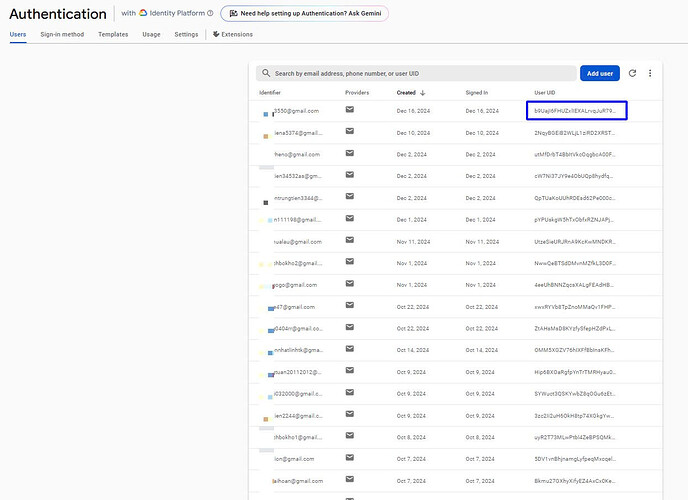Viewport: 688px width, 500px height.
Task: Toggle sort arrow next to Created column
Action: (x=423, y=92)
